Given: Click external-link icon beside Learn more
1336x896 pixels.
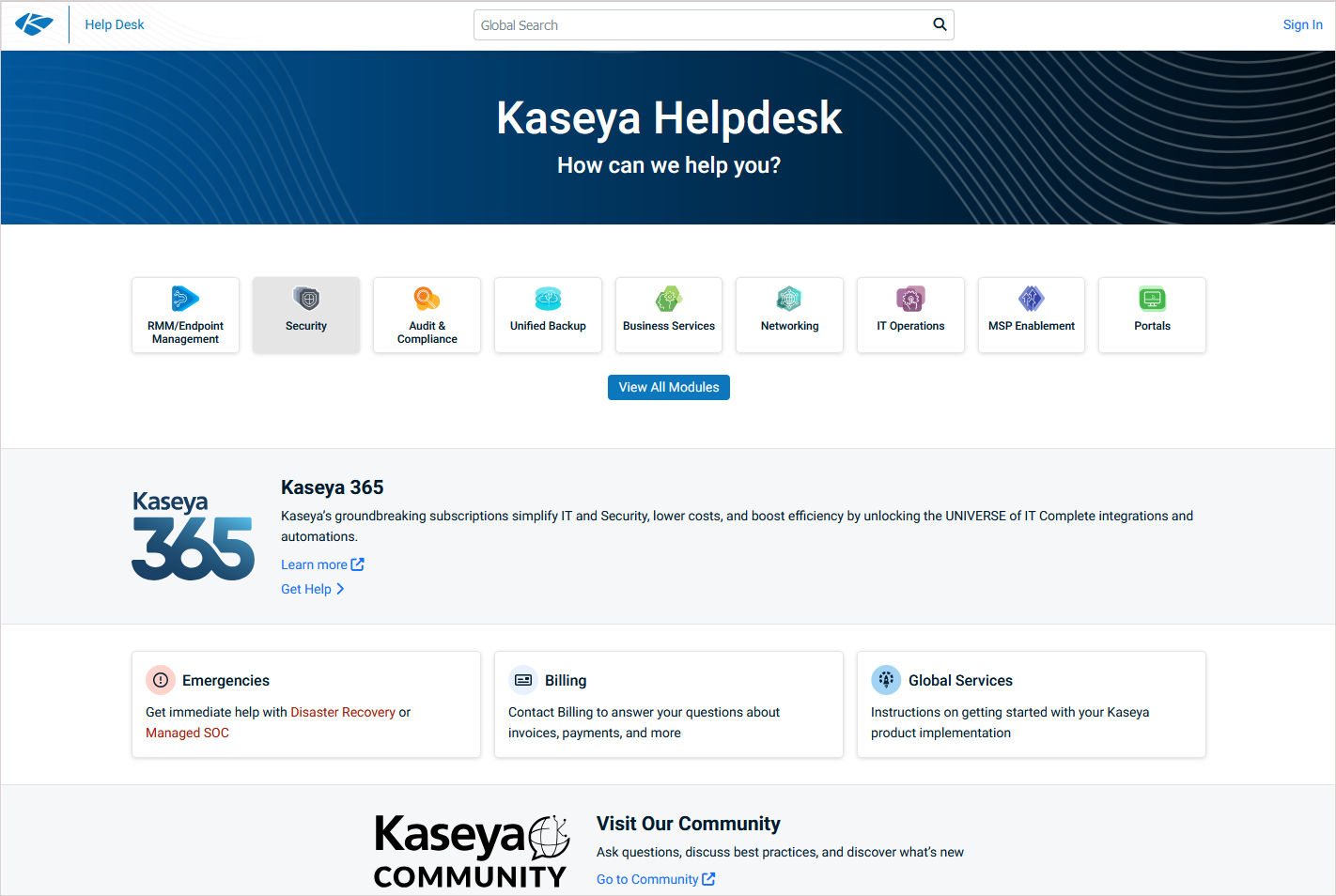Looking at the screenshot, I should (357, 564).
